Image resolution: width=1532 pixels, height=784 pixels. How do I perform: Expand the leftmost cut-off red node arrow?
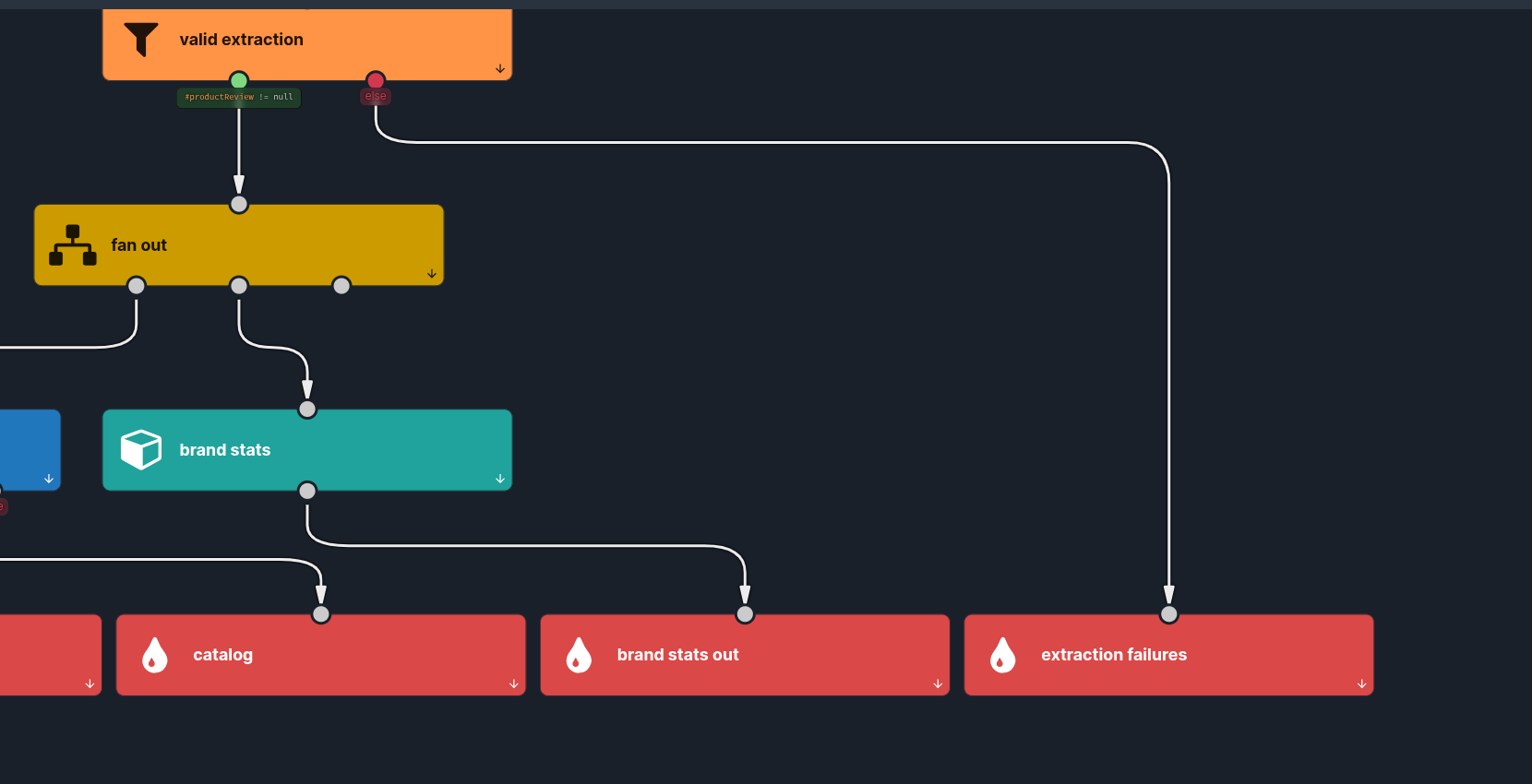[90, 684]
